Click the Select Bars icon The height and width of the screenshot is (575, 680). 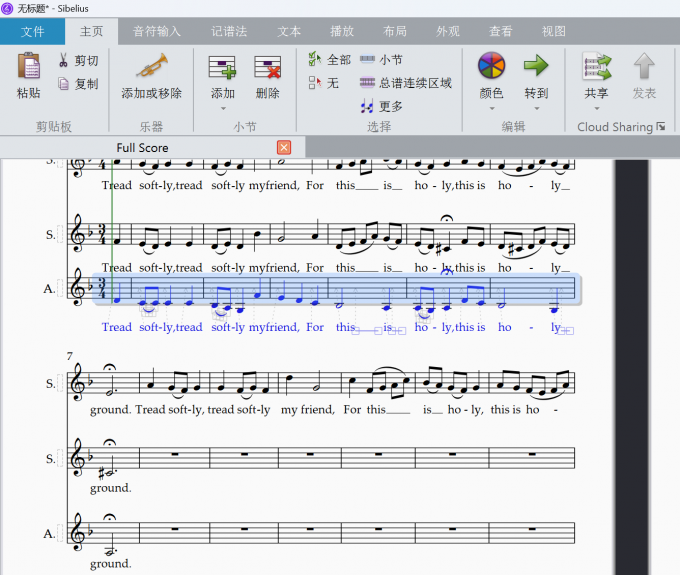[x=367, y=59]
